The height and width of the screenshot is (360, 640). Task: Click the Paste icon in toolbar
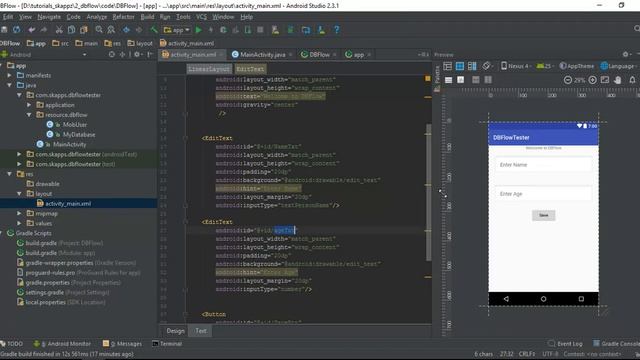point(84,30)
